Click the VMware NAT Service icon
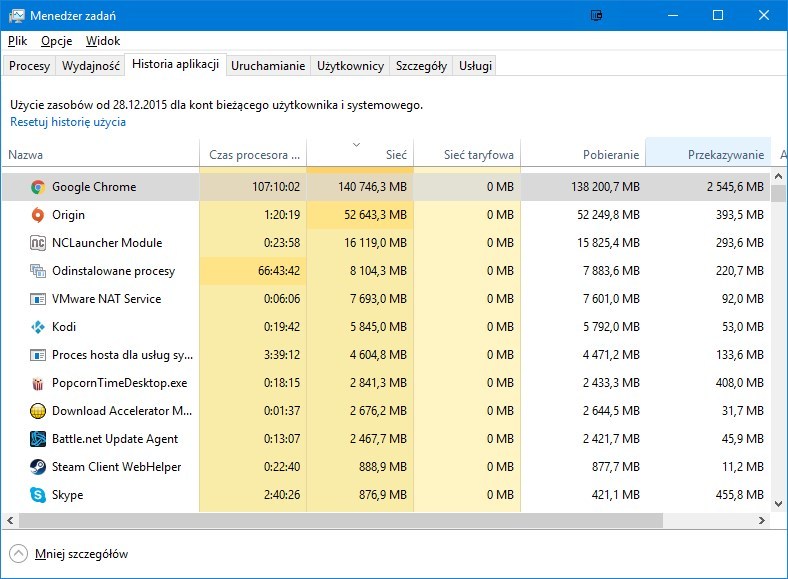788x579 pixels. (x=38, y=299)
